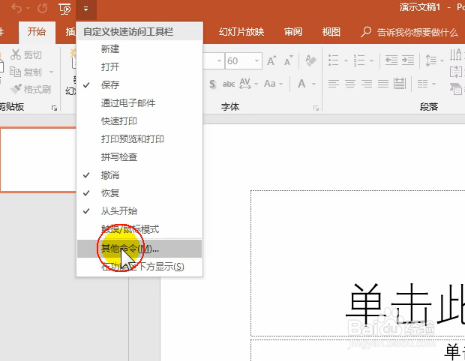The height and width of the screenshot is (361, 465).
Task: Open the 审阅 ribbon tab
Action: (293, 32)
